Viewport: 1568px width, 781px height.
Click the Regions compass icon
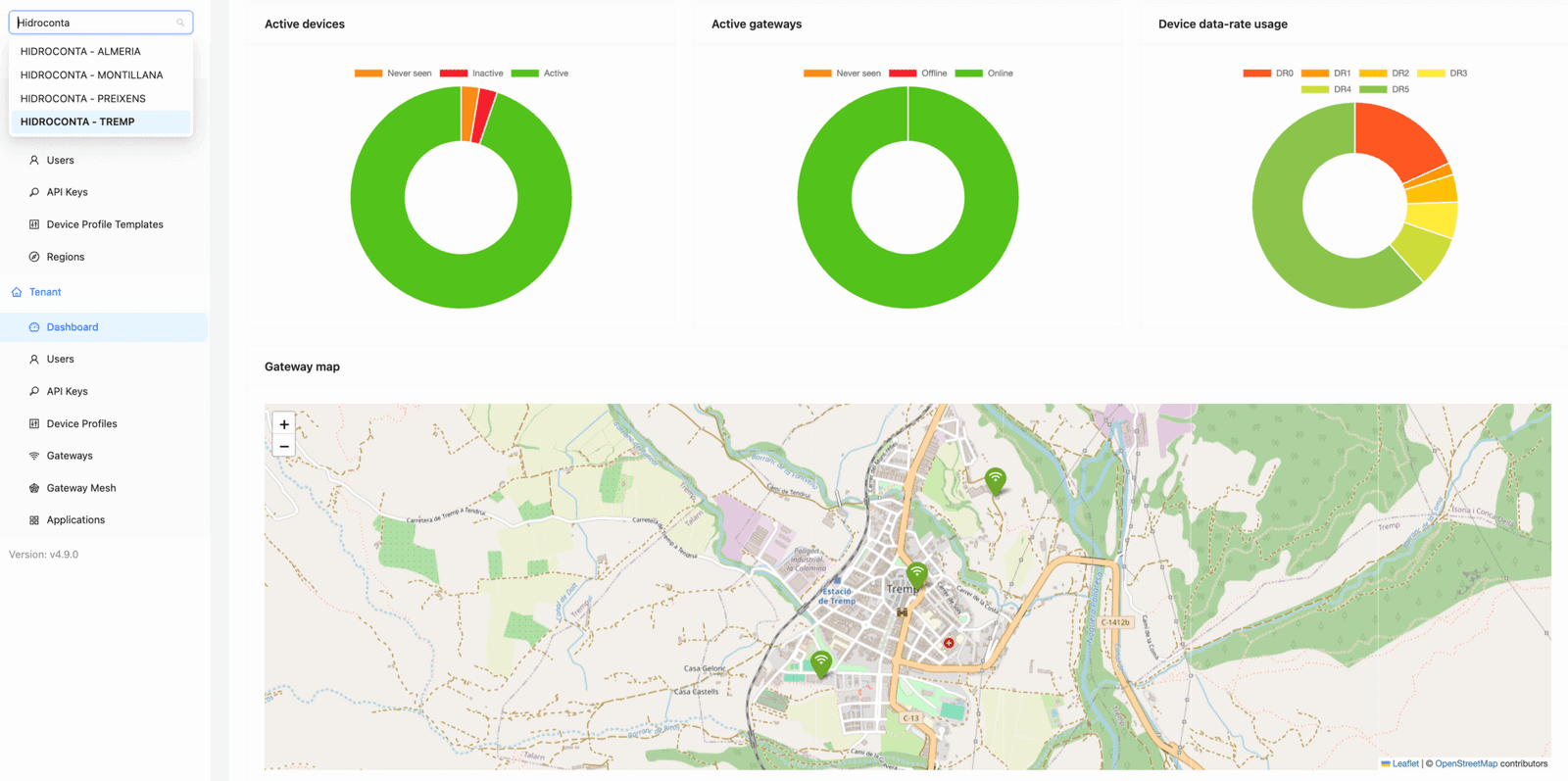[x=34, y=257]
